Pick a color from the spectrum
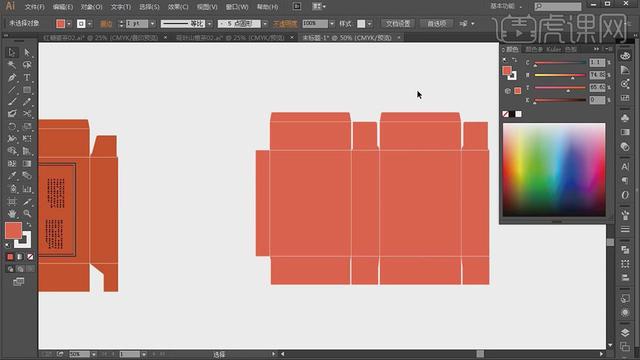This screenshot has width=640, height=360. tap(554, 170)
